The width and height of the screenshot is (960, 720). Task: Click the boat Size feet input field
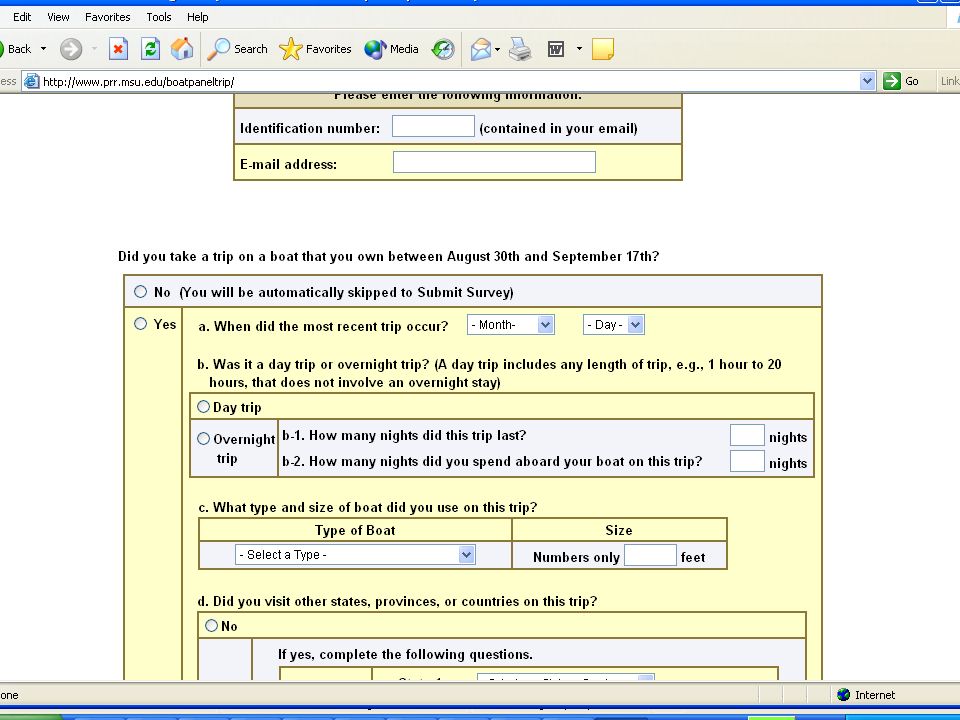point(650,555)
